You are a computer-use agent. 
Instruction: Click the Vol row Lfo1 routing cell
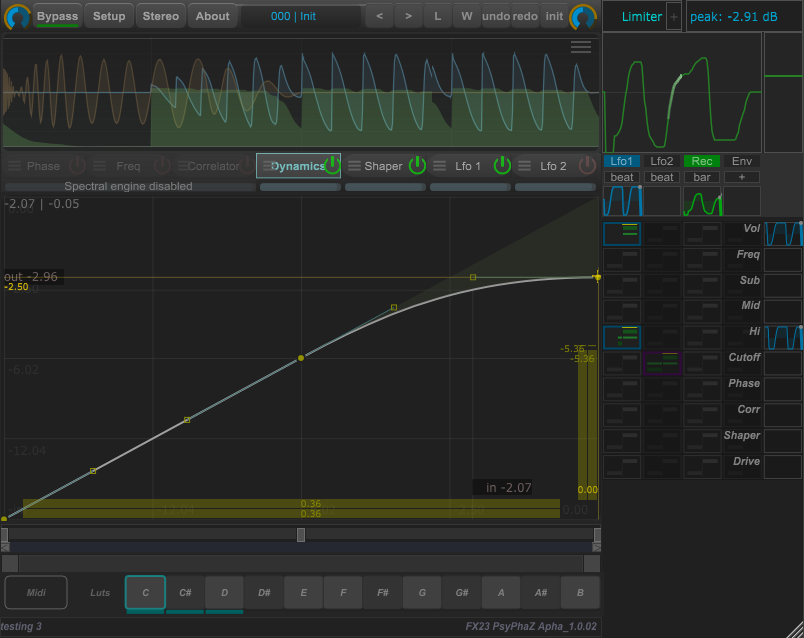click(x=622, y=233)
